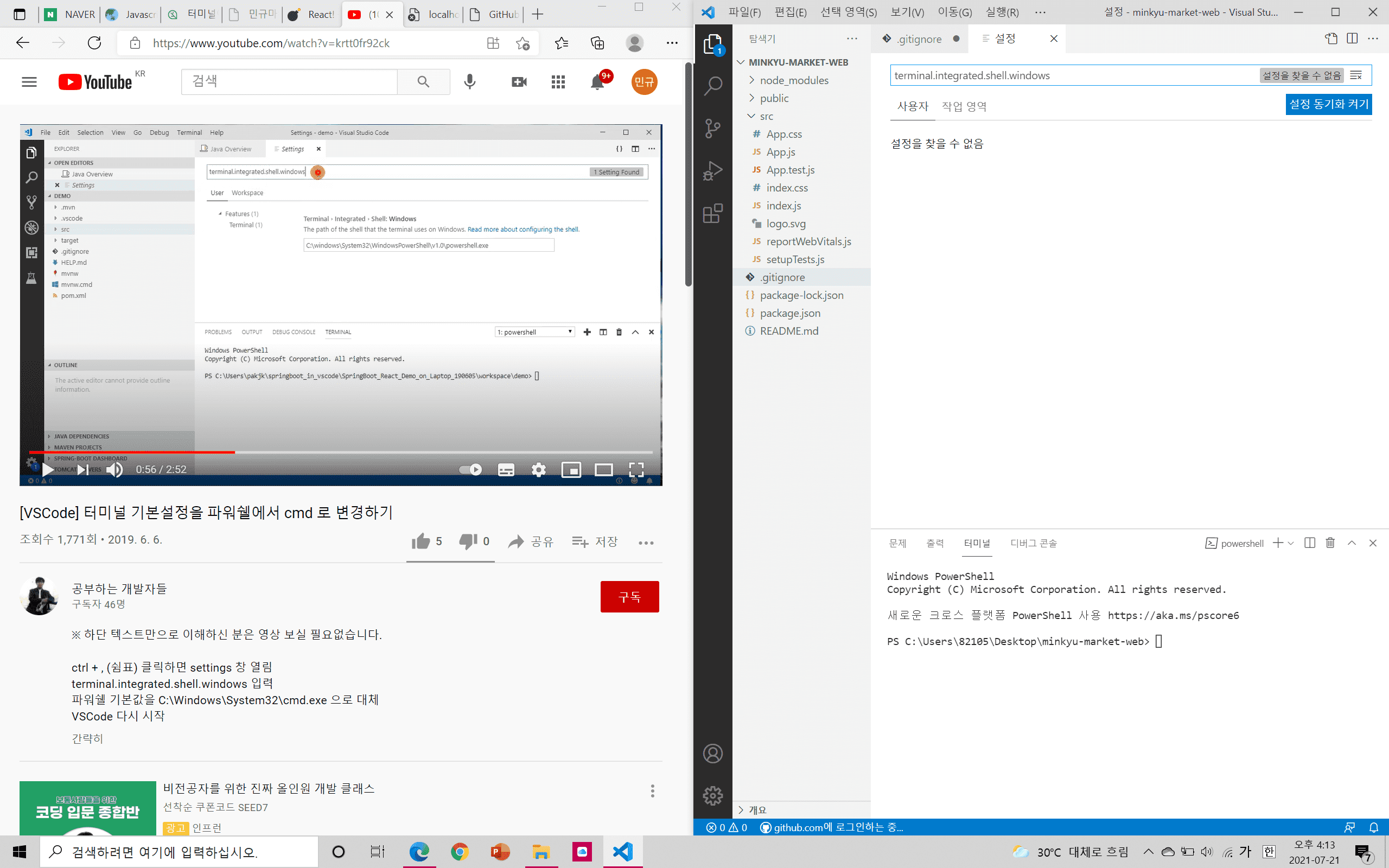Toggle YouTube autoplay switch
This screenshot has height=868, width=1389.
[470, 470]
